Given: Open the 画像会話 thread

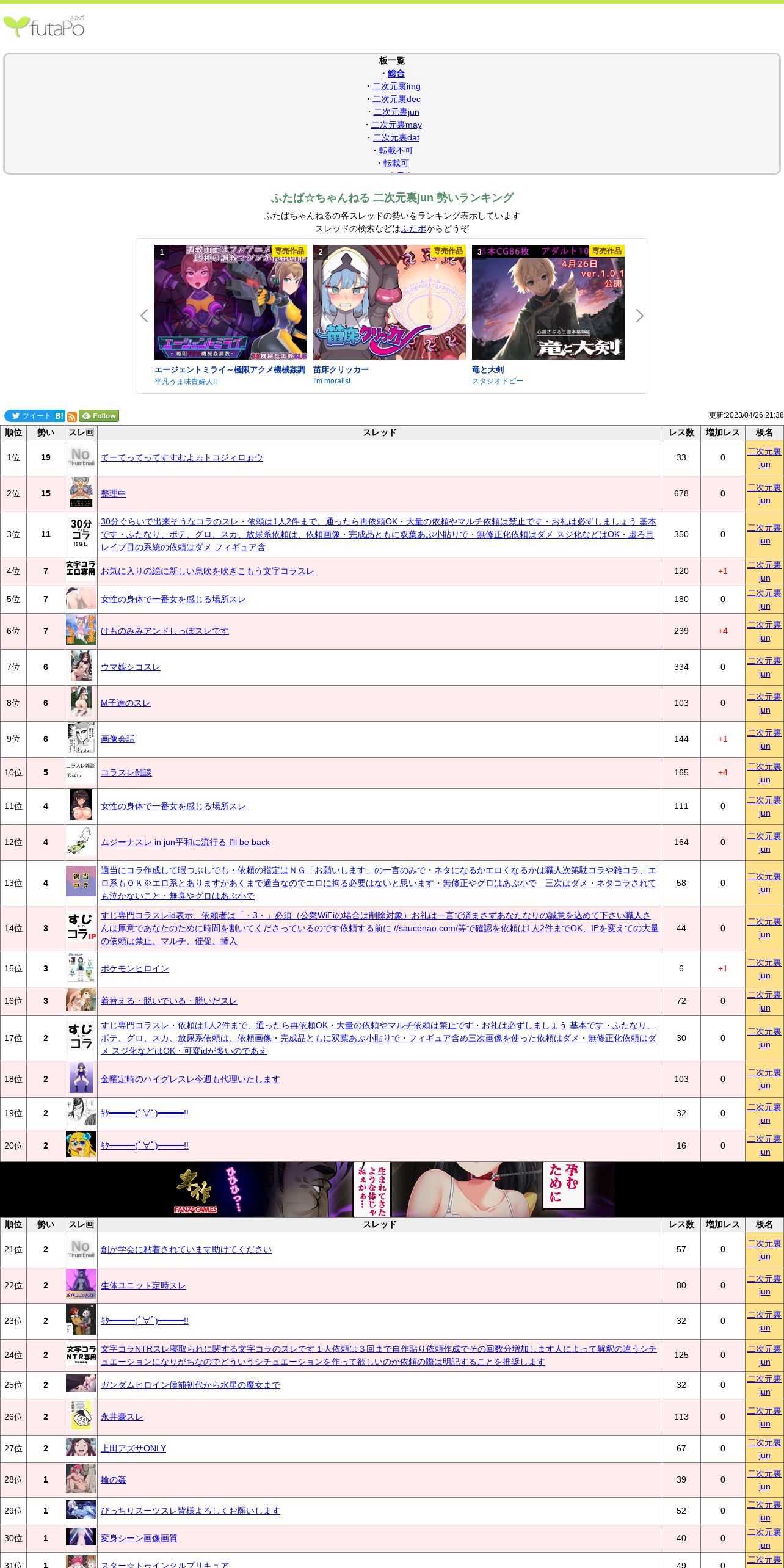Looking at the screenshot, I should point(118,739).
